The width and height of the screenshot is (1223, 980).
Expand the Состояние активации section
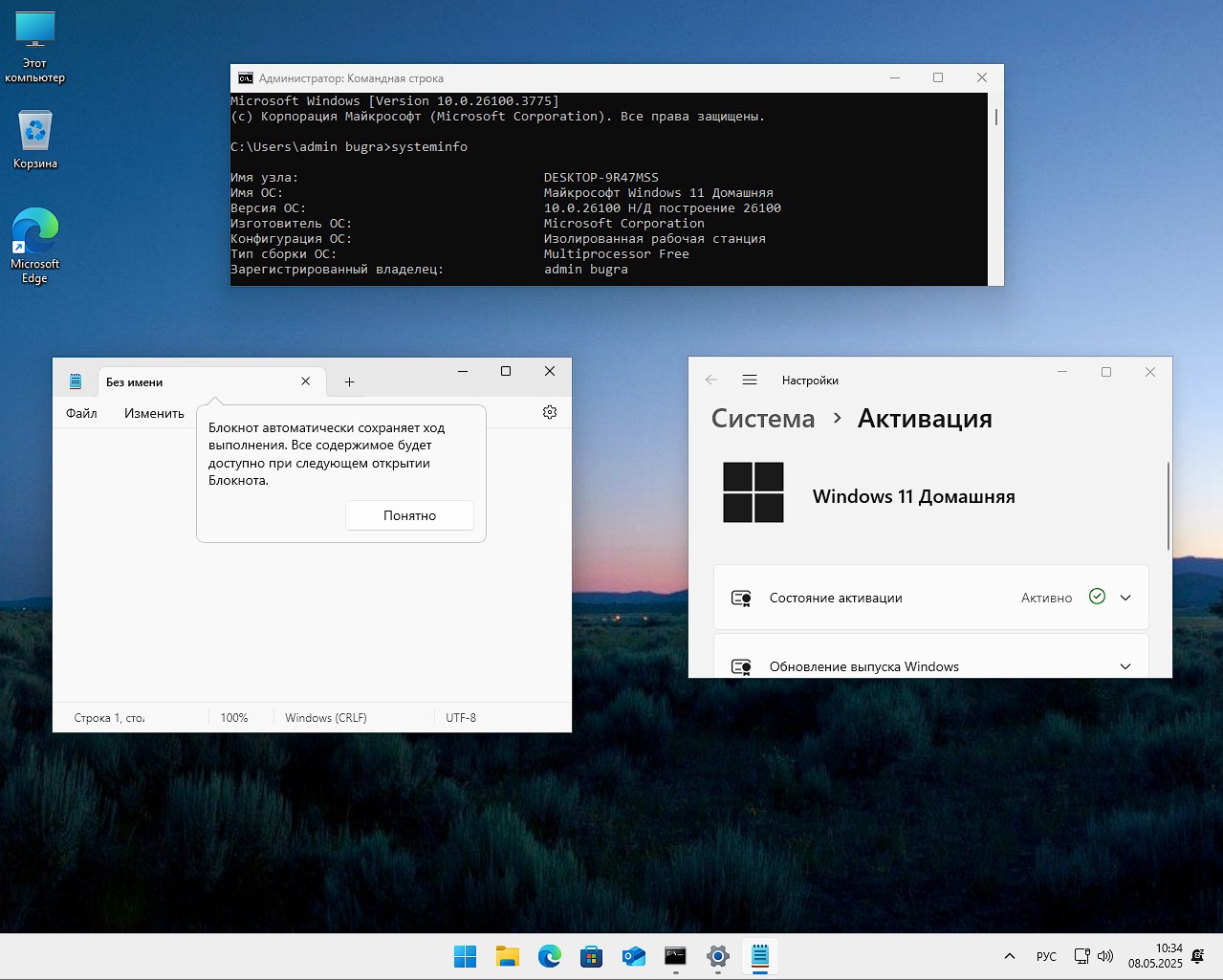(x=1125, y=598)
